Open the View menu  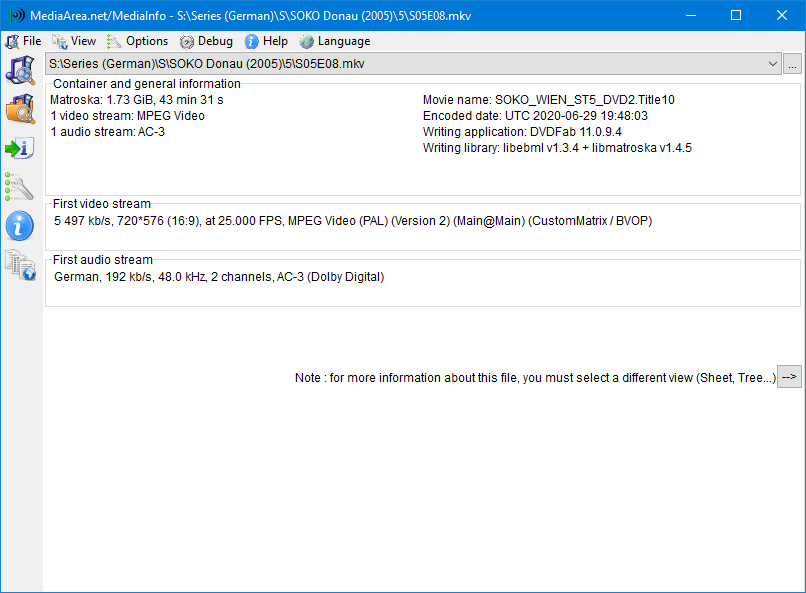click(x=74, y=41)
